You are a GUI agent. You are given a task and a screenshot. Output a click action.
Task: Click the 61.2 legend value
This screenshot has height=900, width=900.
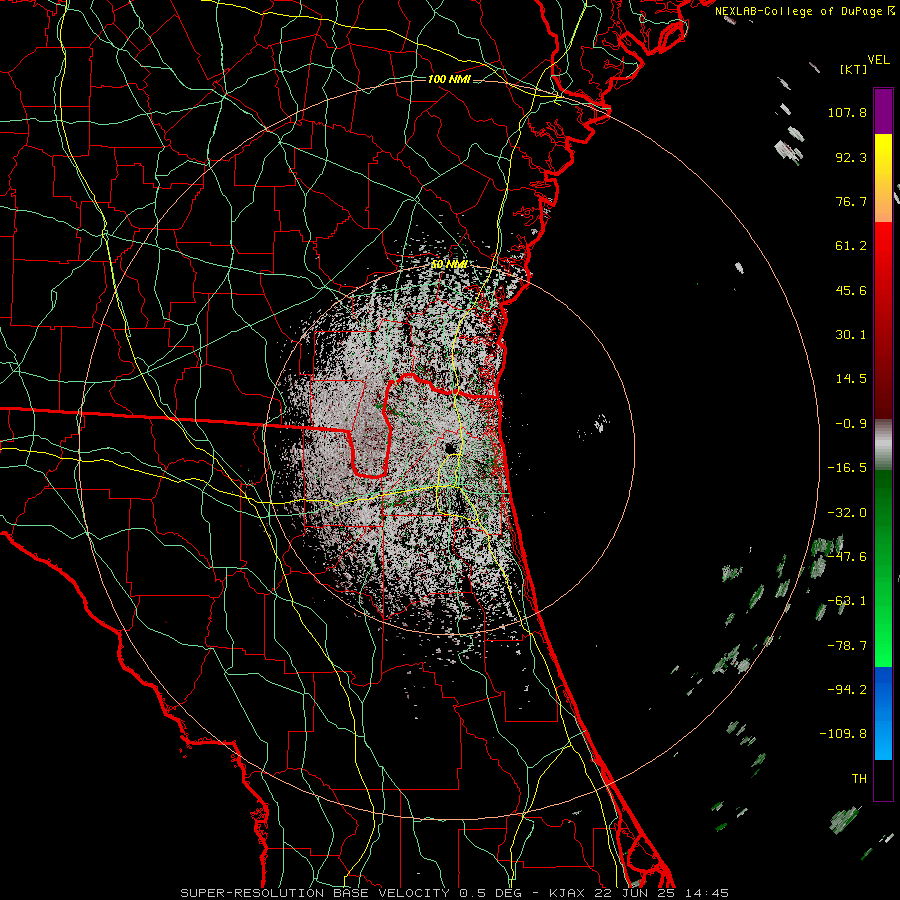point(851,246)
